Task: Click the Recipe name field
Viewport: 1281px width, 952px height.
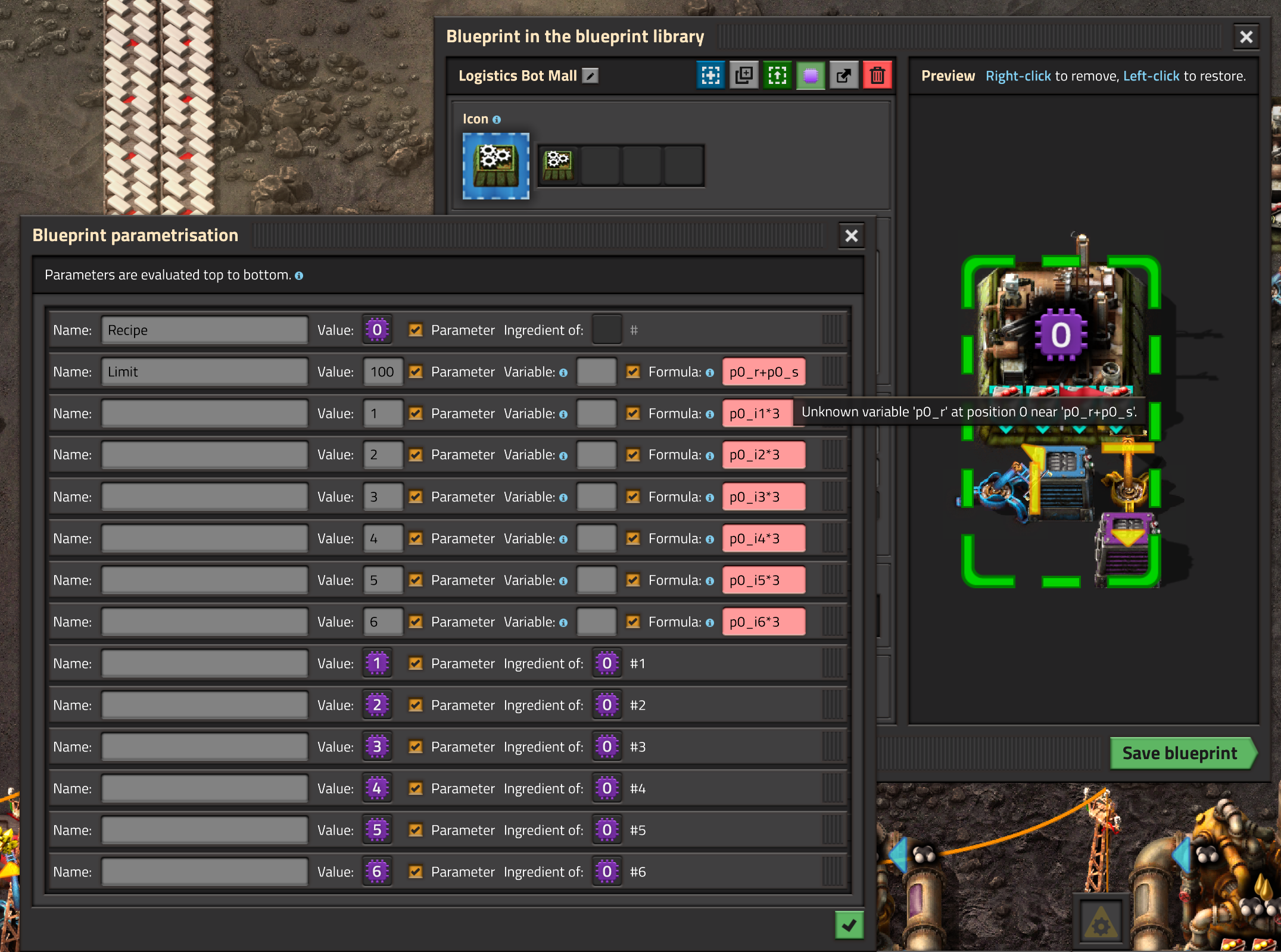Action: click(205, 330)
